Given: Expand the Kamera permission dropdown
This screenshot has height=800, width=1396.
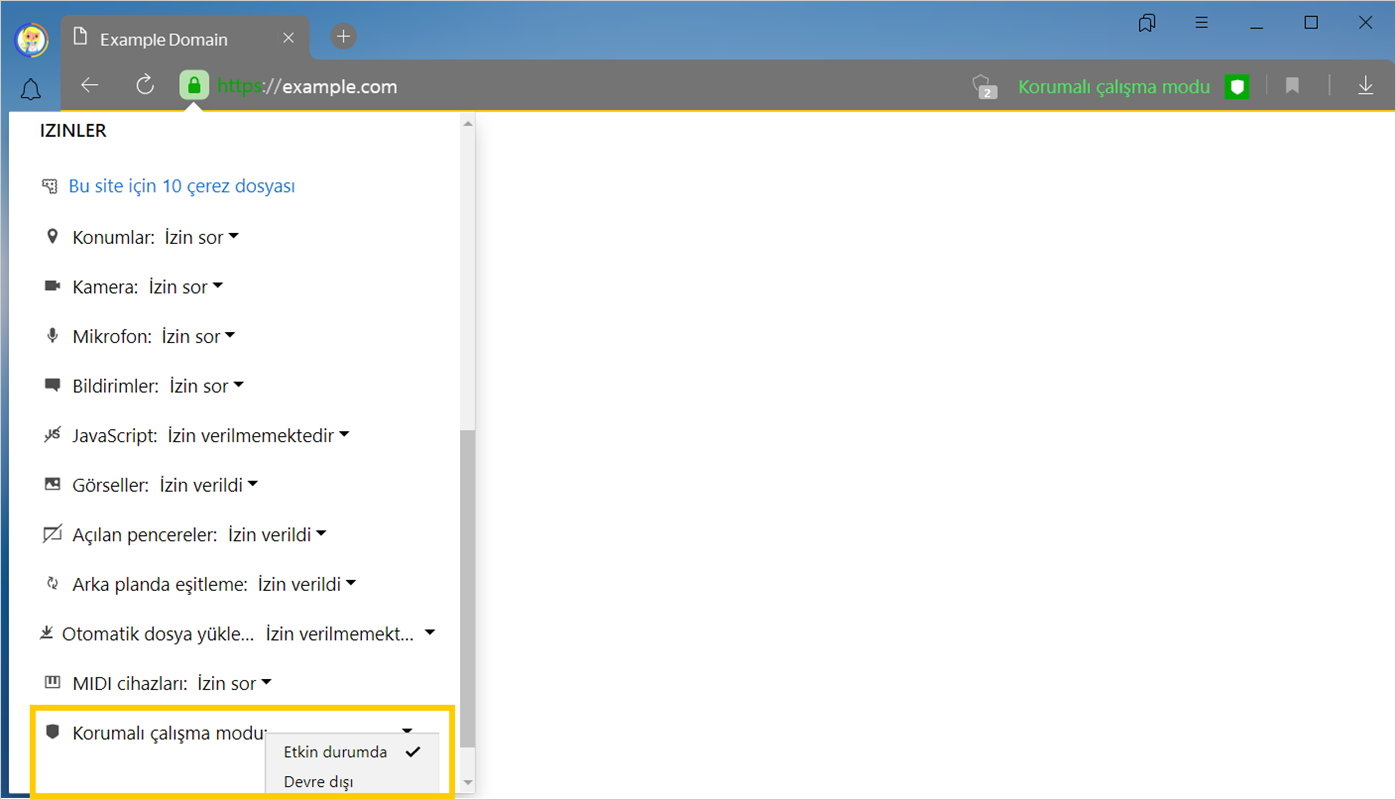Looking at the screenshot, I should (185, 287).
